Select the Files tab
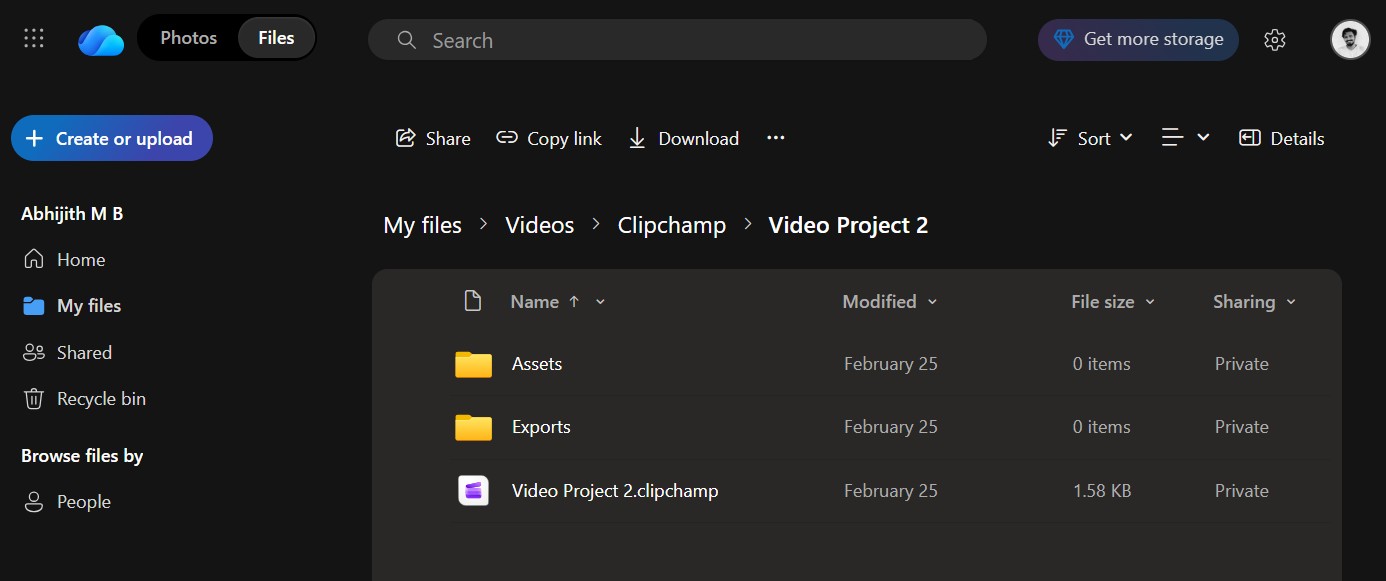 tap(275, 37)
